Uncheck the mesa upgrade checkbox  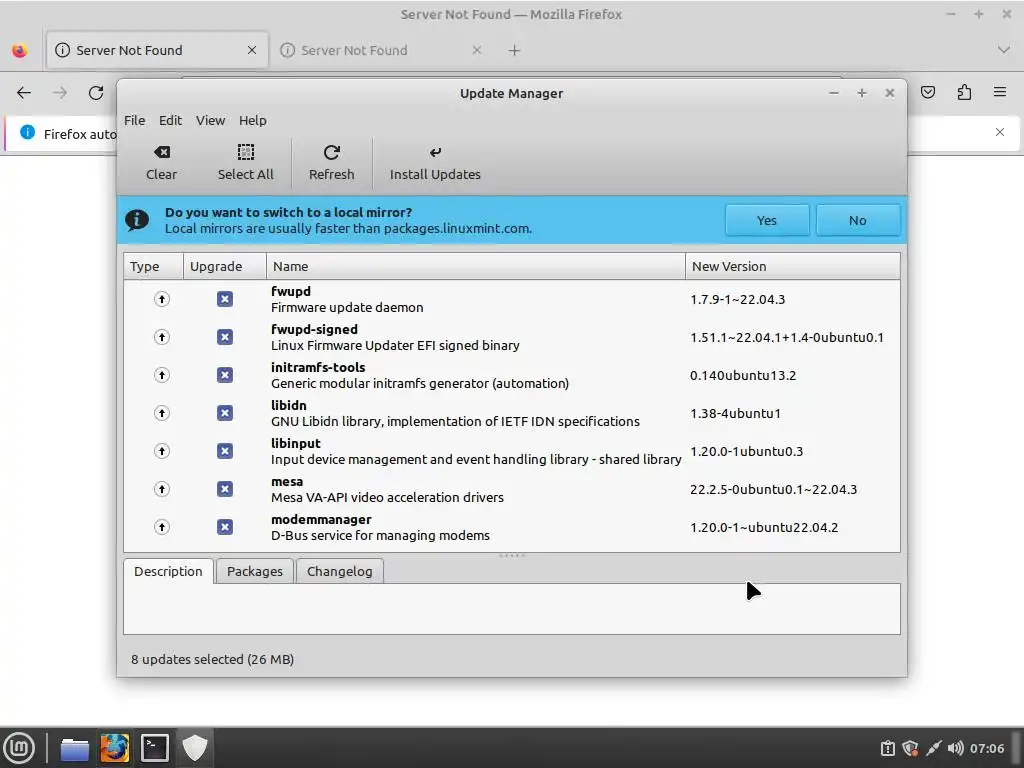click(x=225, y=489)
